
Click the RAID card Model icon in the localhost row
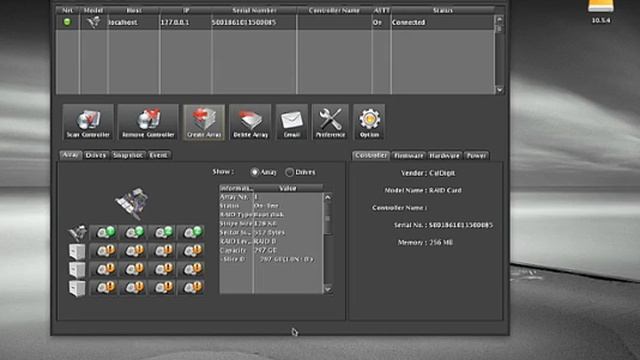[93, 22]
